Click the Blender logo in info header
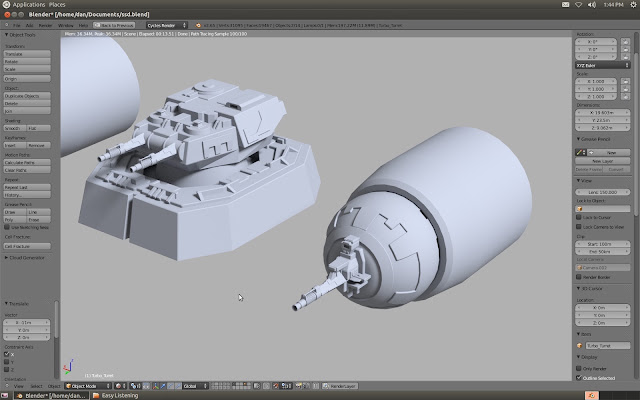 tap(198, 25)
